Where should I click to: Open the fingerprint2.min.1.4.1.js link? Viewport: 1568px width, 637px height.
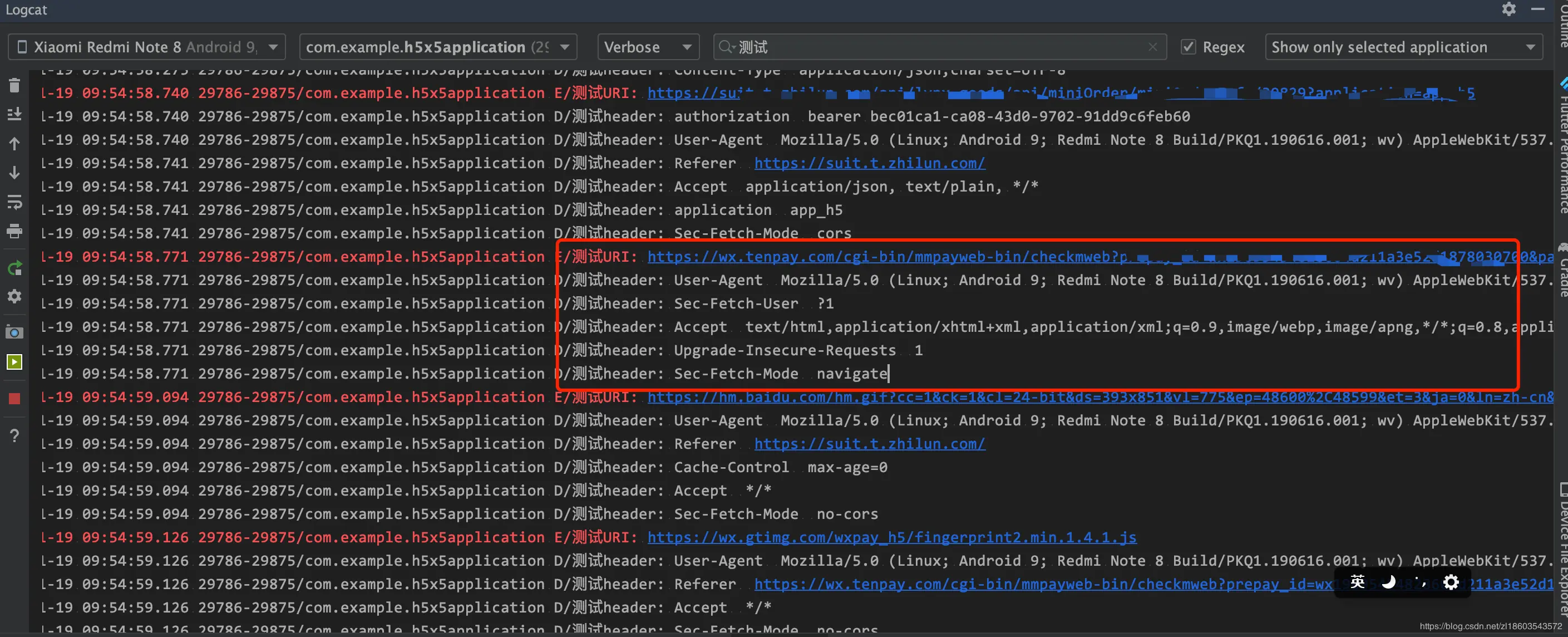point(891,537)
